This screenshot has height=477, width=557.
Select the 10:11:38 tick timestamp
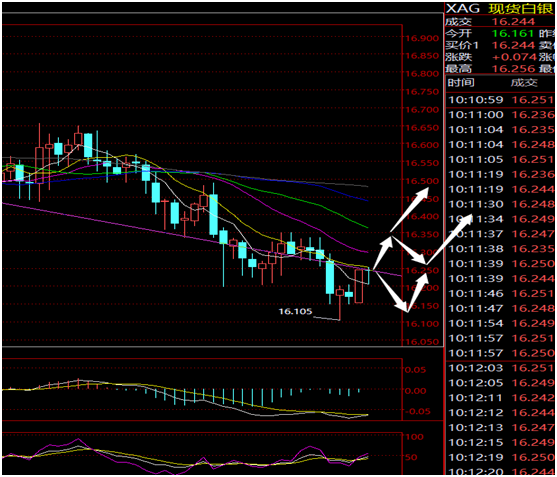coord(476,249)
